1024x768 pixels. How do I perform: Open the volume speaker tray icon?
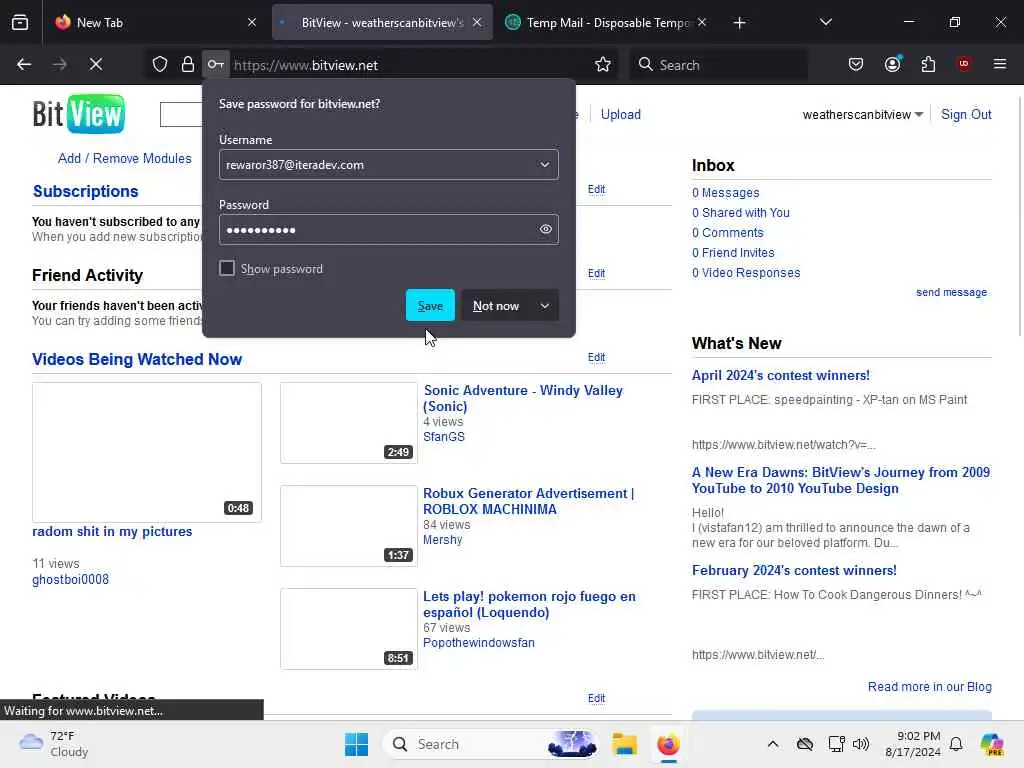(861, 744)
